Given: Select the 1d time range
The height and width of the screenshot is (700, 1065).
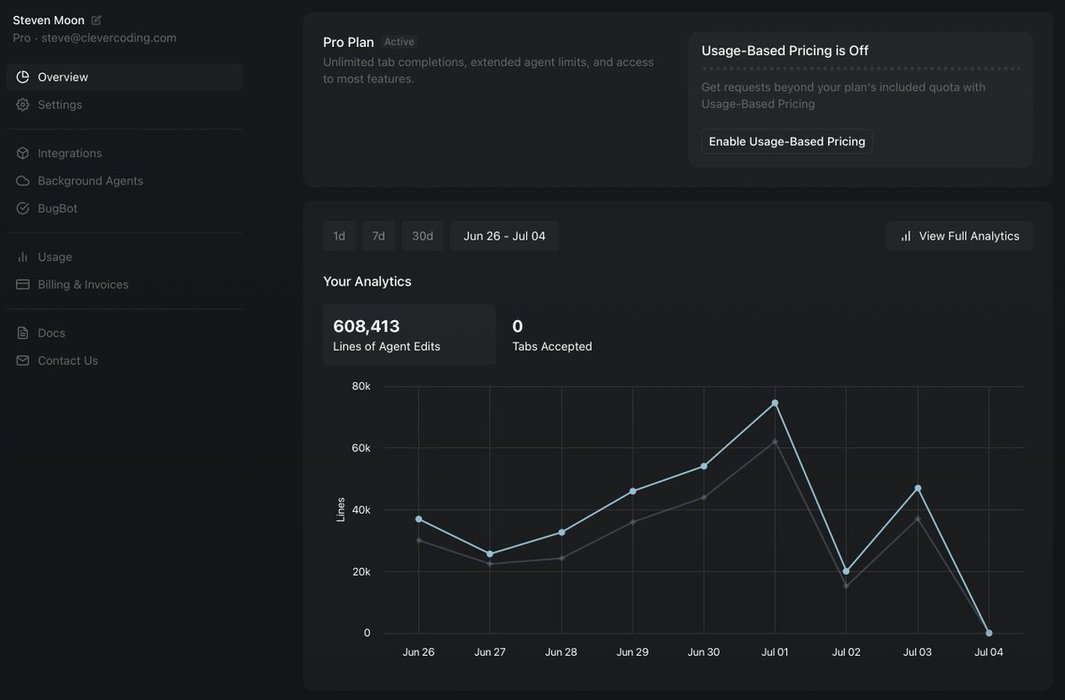Looking at the screenshot, I should pyautogui.click(x=339, y=236).
